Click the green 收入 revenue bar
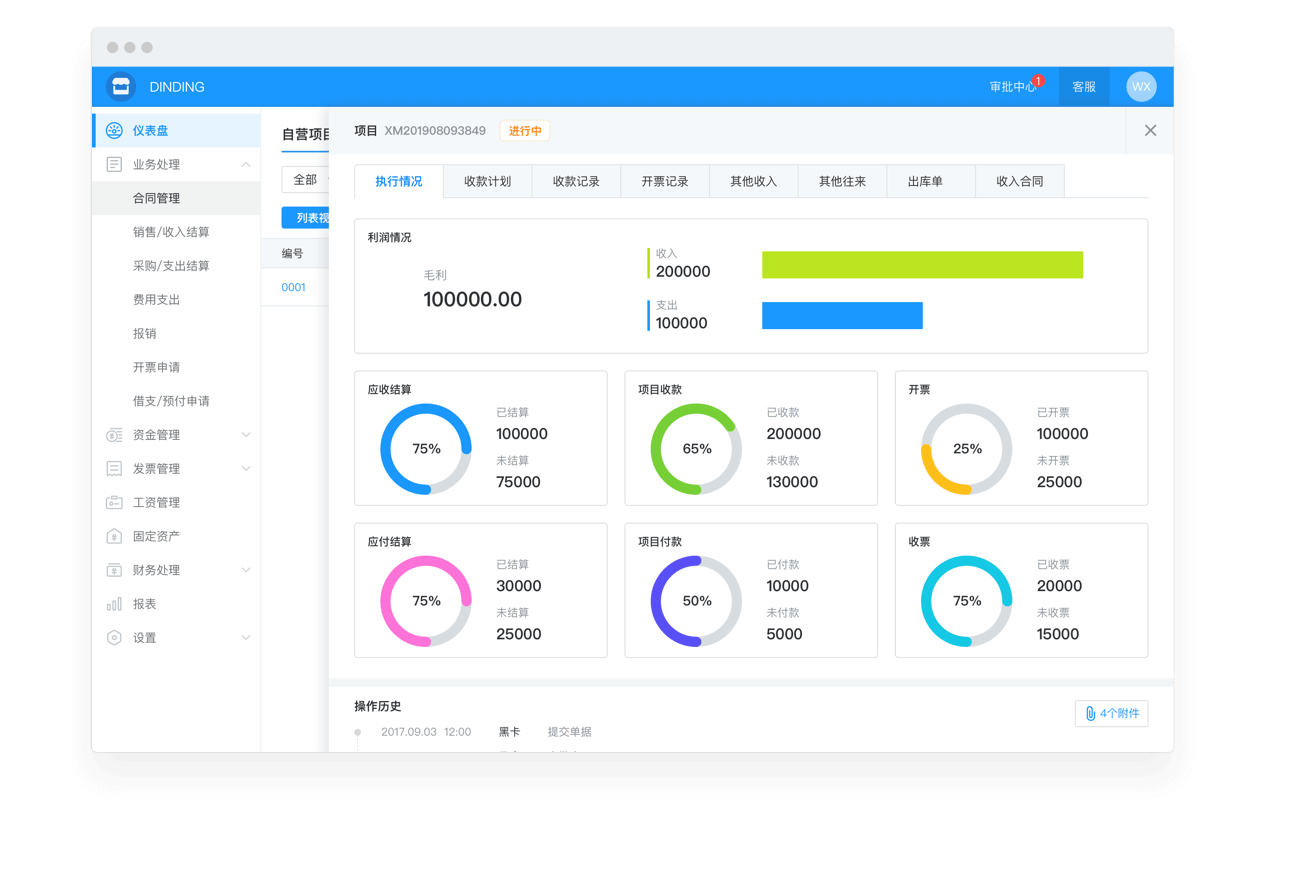 point(922,265)
